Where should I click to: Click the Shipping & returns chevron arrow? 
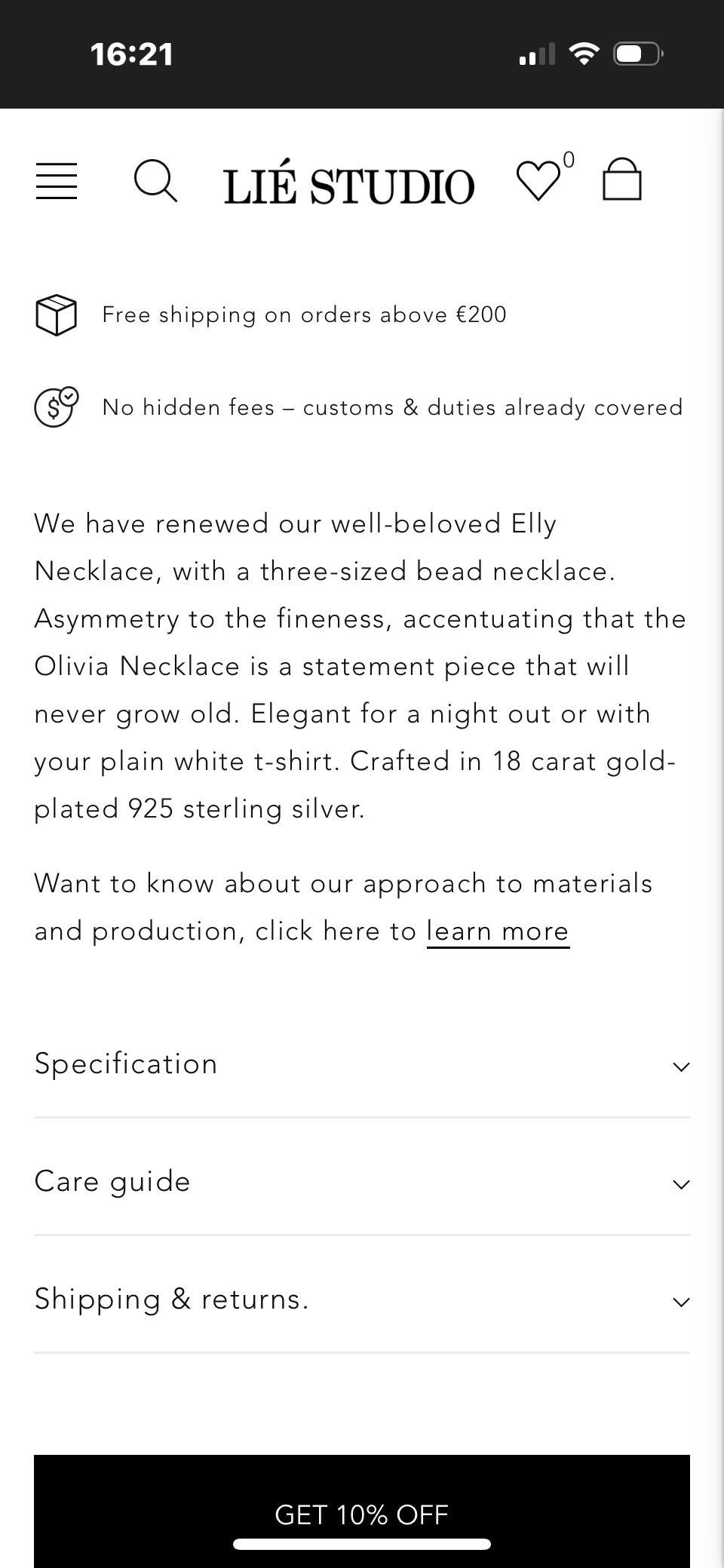(681, 1302)
